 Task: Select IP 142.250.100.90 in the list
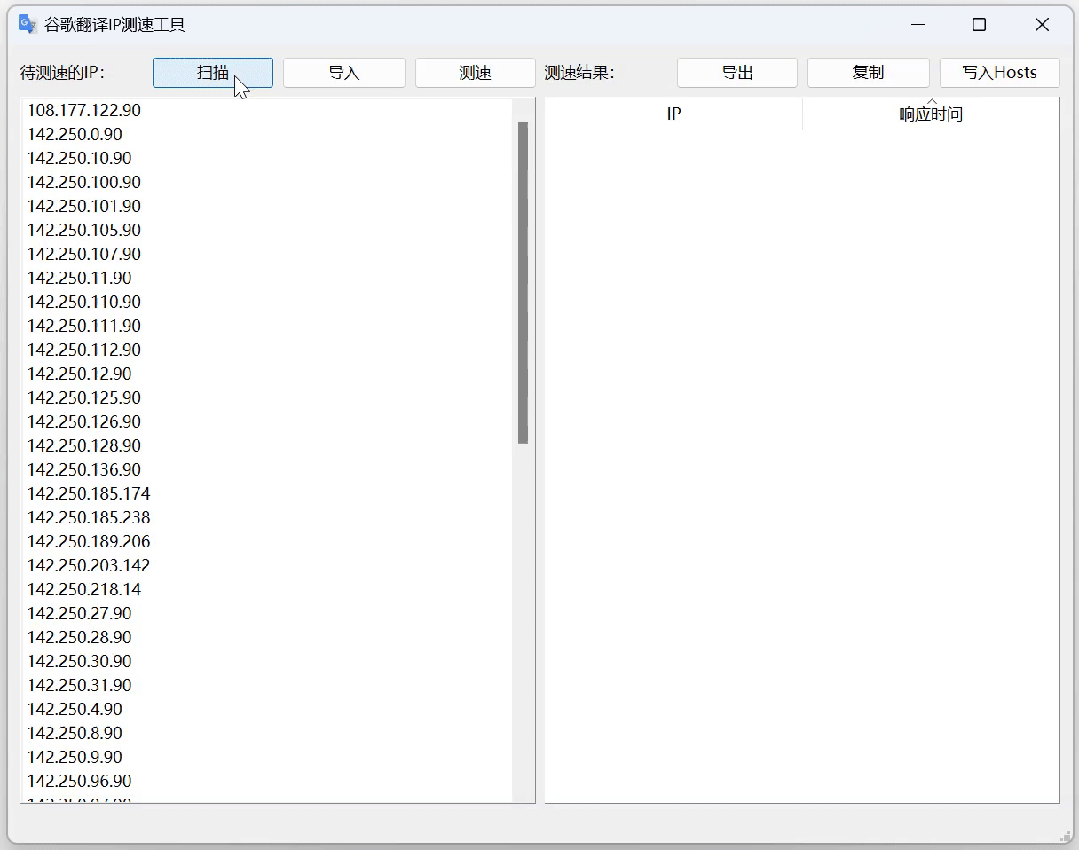click(x=84, y=182)
